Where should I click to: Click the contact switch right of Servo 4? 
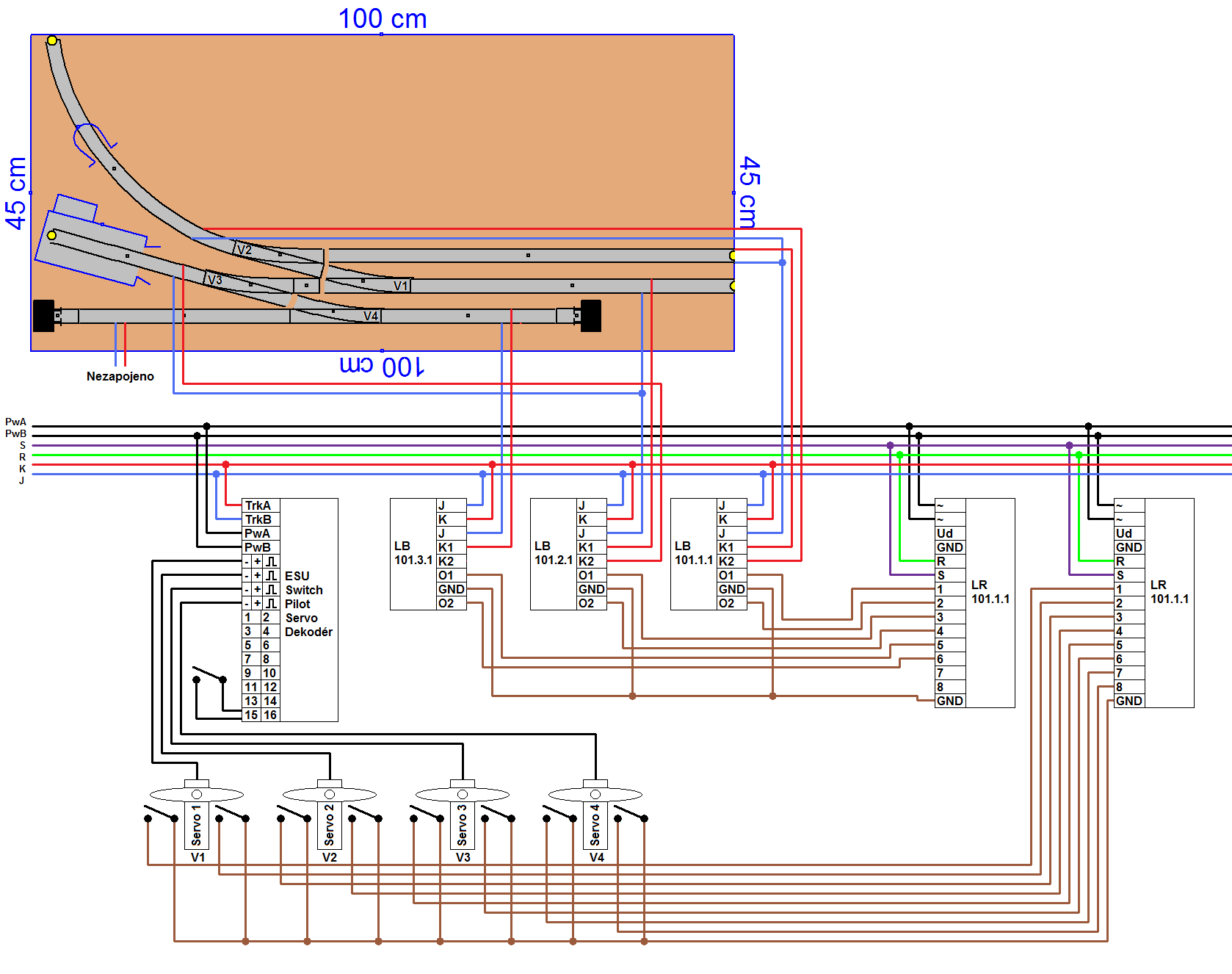[631, 814]
